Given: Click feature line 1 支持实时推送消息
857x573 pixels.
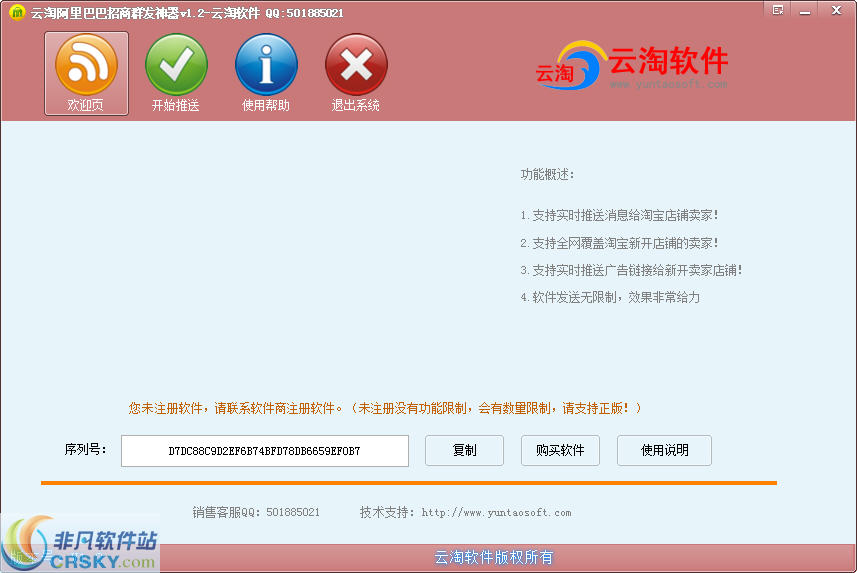Looking at the screenshot, I should [x=619, y=215].
